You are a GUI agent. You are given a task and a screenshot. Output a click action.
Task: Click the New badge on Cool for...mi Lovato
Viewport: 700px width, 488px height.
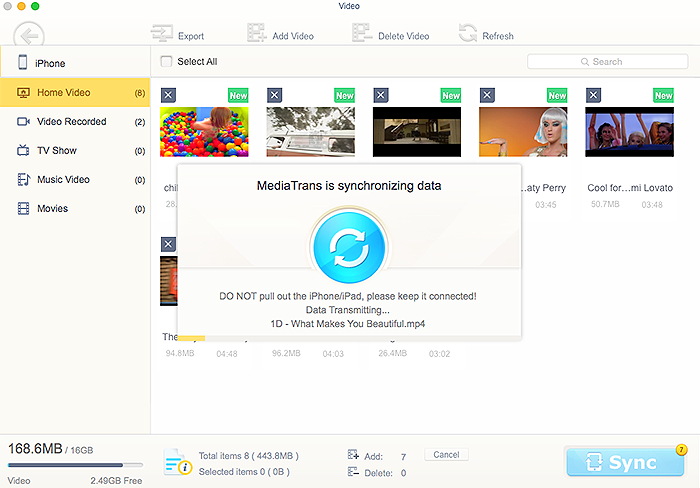[x=664, y=96]
